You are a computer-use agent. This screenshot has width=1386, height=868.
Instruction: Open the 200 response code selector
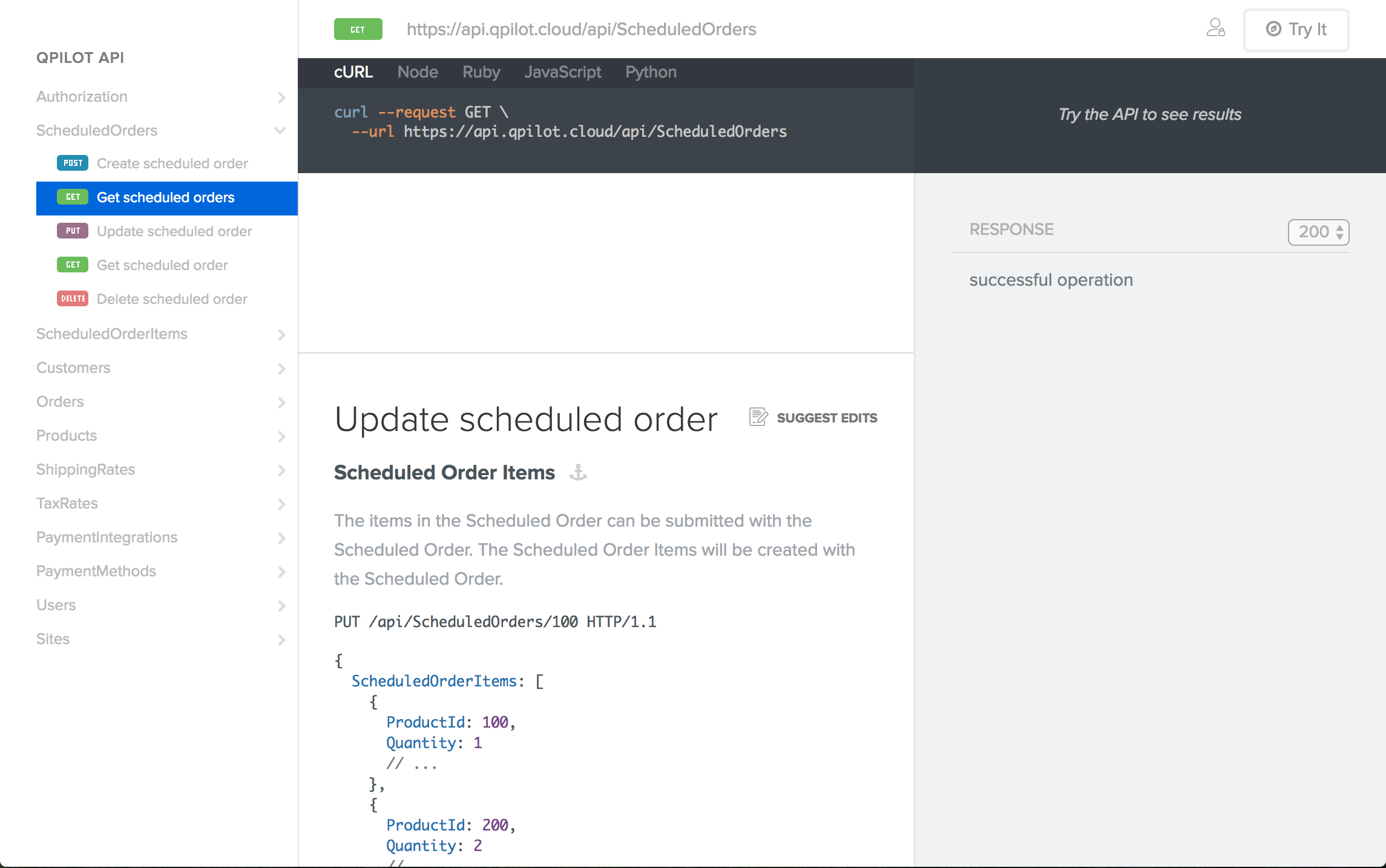coord(1318,232)
